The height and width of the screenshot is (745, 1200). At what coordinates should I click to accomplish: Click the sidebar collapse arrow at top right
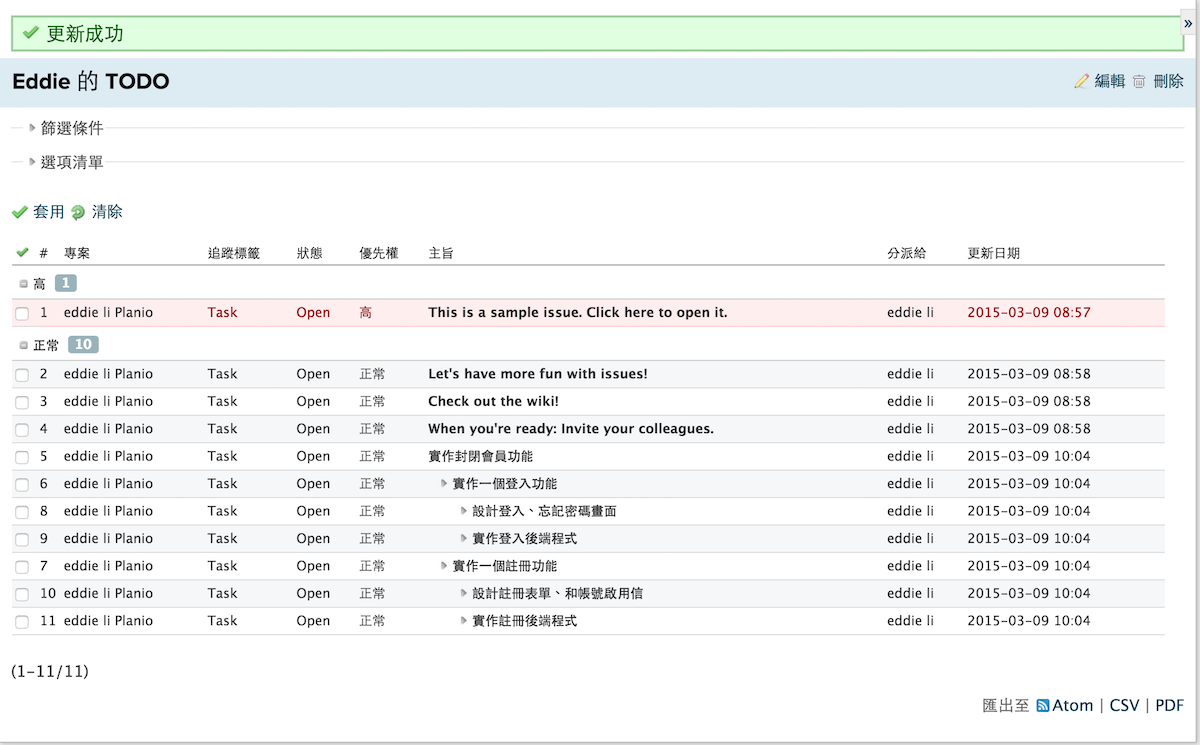(x=1188, y=24)
